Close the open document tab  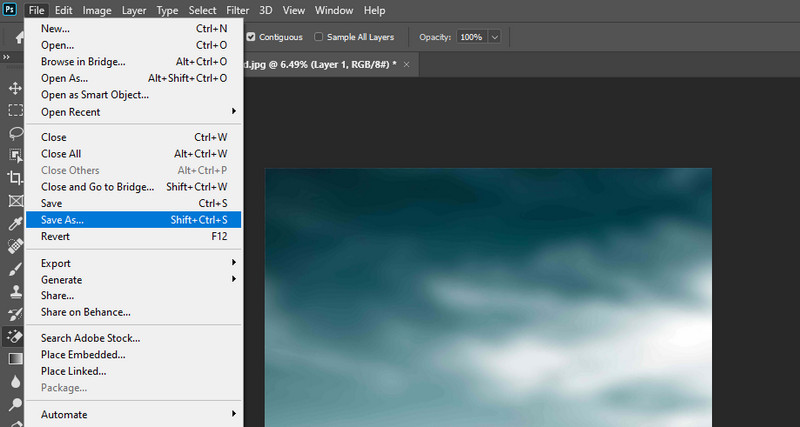405,64
